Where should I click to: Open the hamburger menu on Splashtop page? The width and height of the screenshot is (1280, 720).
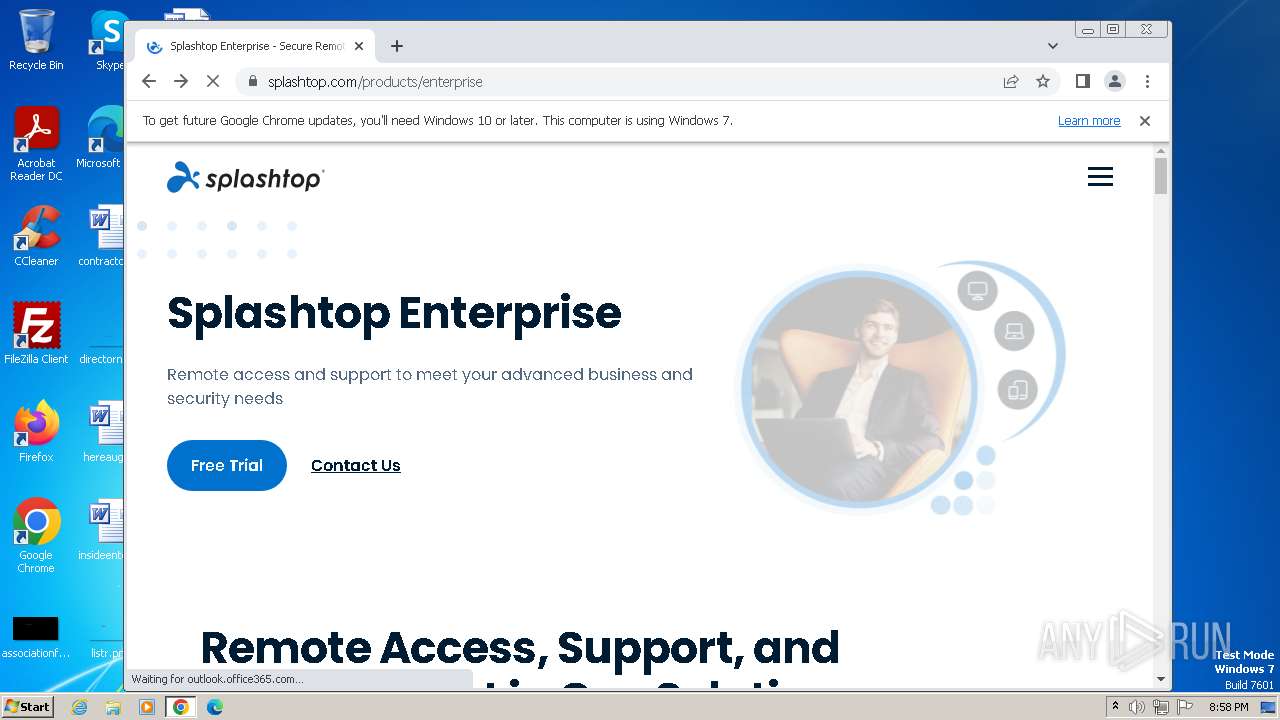1100,177
